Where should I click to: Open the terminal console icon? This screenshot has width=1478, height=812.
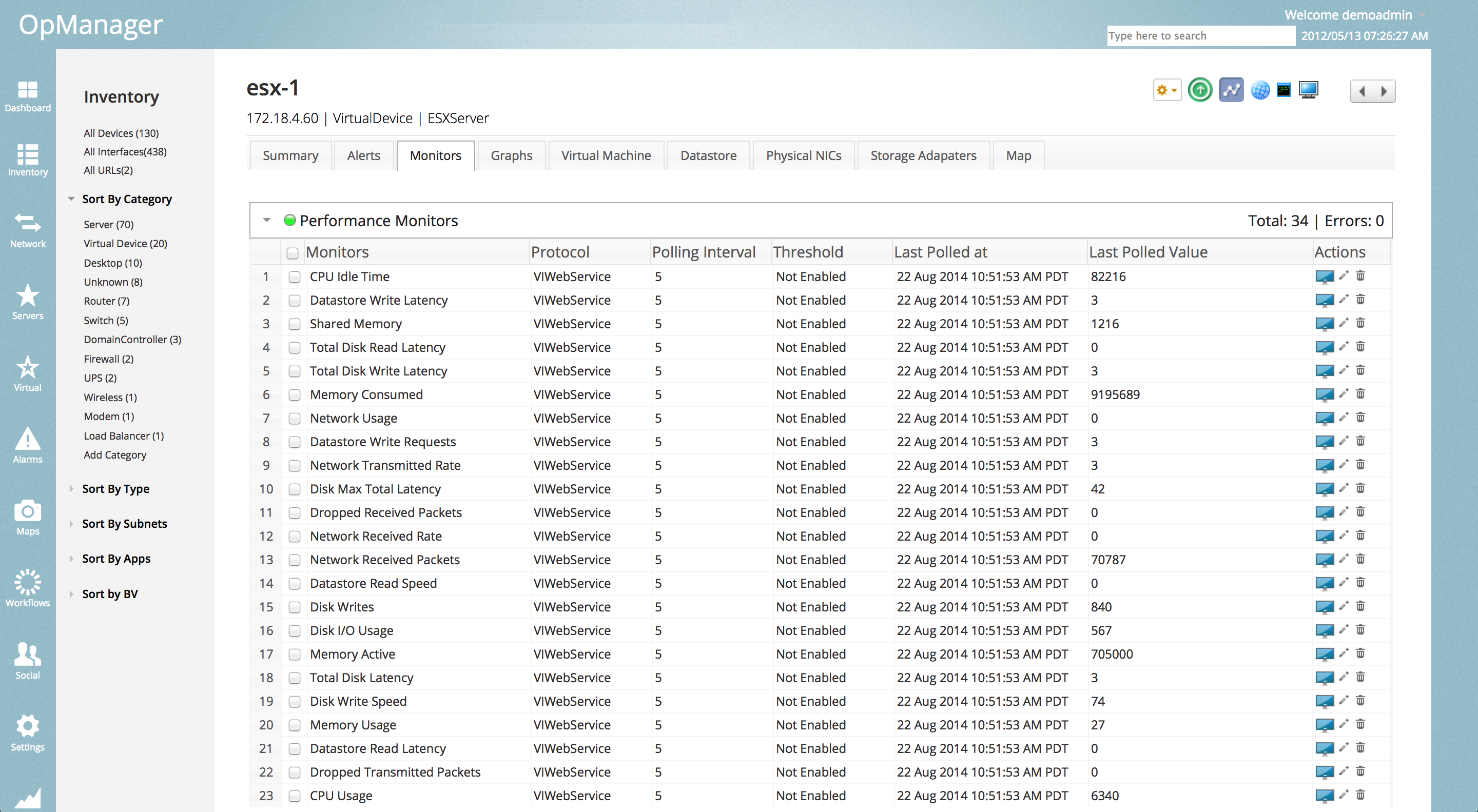pyautogui.click(x=1283, y=90)
